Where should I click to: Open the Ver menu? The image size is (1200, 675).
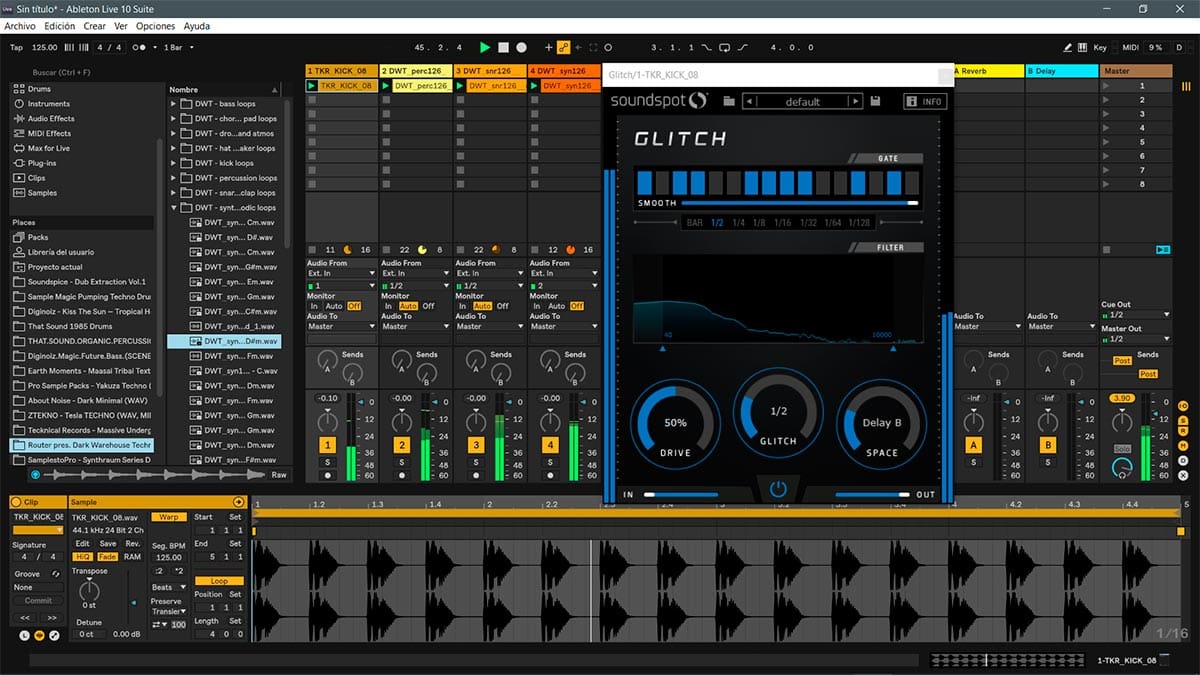121,26
